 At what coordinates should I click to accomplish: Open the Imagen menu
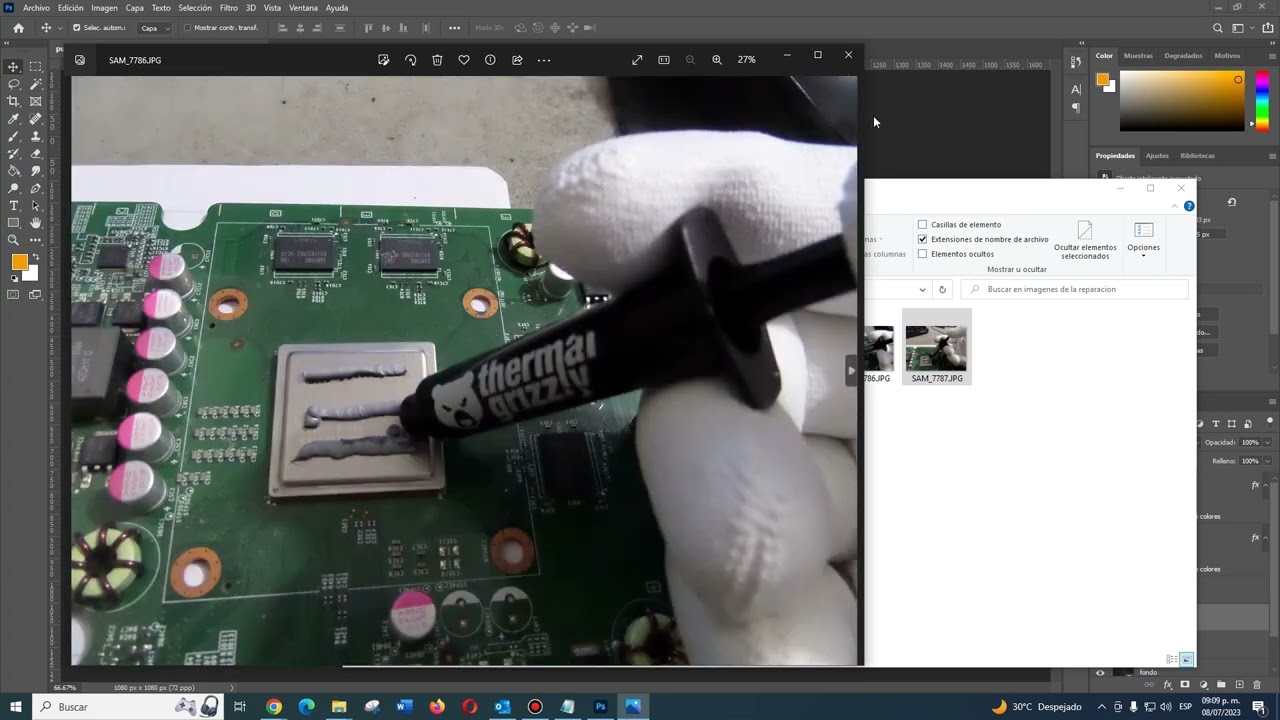click(x=104, y=8)
